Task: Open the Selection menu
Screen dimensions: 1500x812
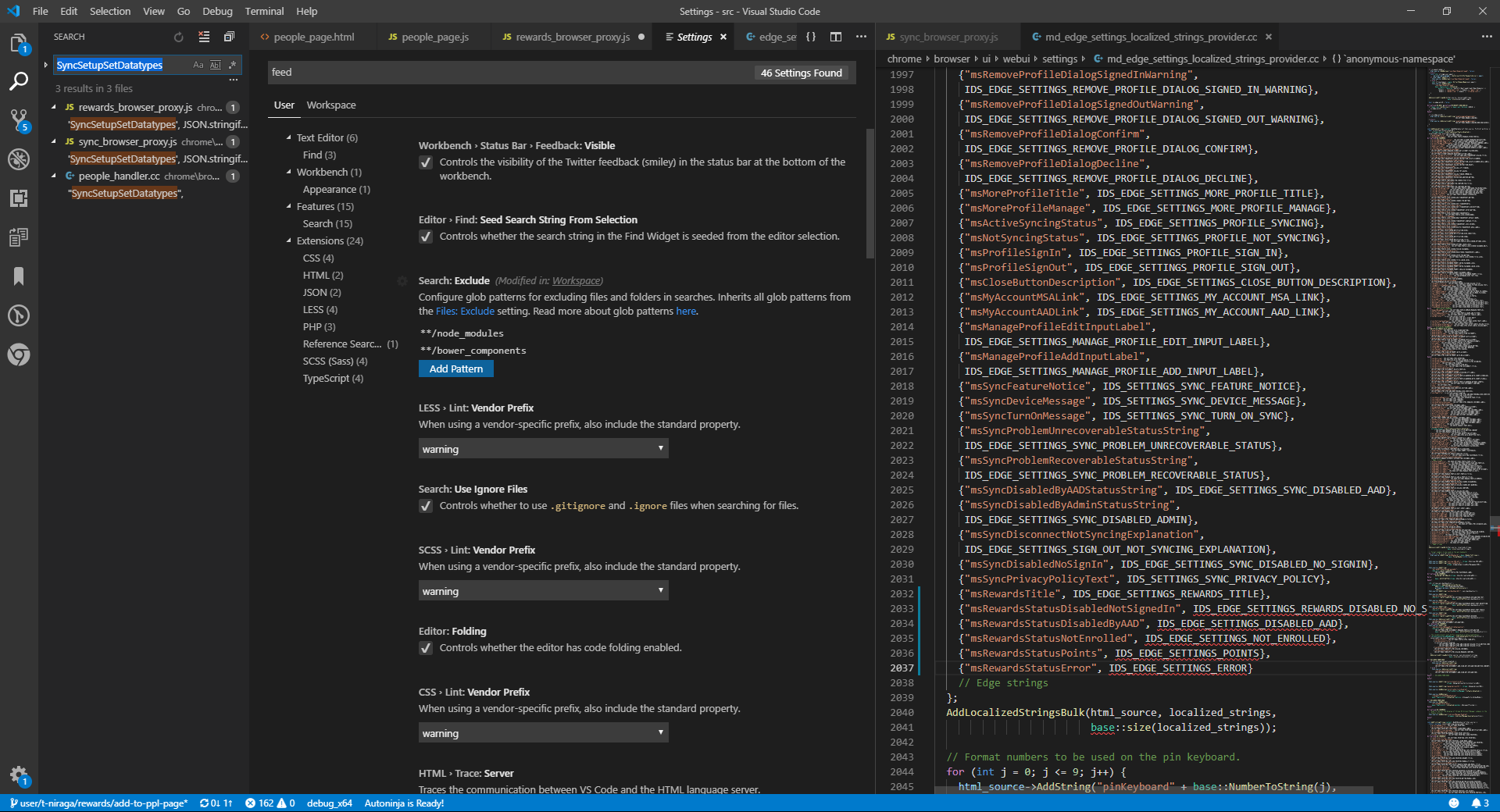Action: click(x=110, y=11)
